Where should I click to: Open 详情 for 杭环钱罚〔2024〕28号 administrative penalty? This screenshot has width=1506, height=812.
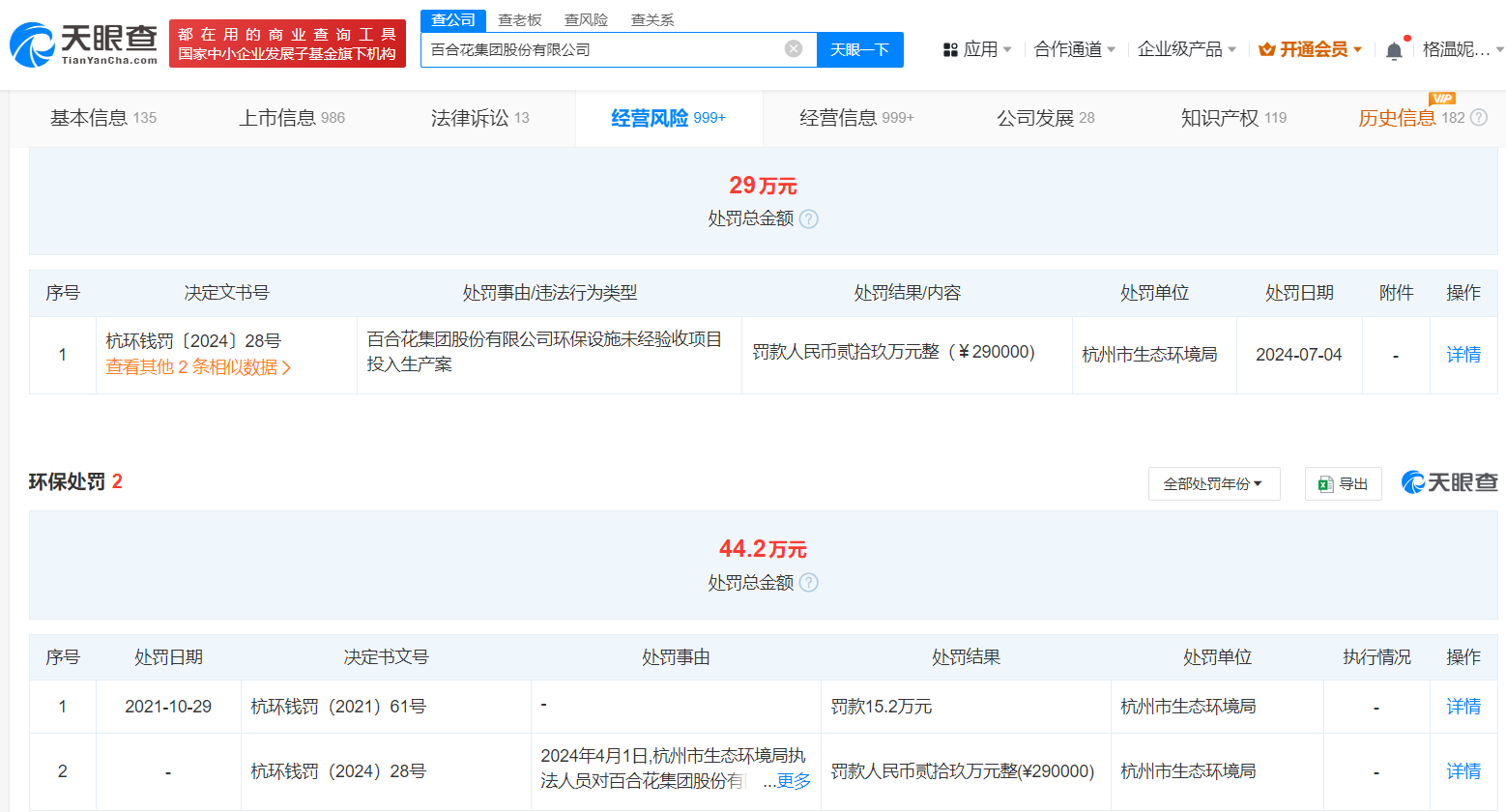click(1463, 355)
